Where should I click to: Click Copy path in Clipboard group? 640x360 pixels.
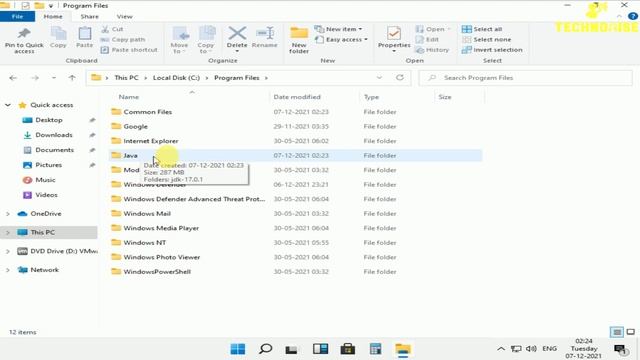click(123, 40)
